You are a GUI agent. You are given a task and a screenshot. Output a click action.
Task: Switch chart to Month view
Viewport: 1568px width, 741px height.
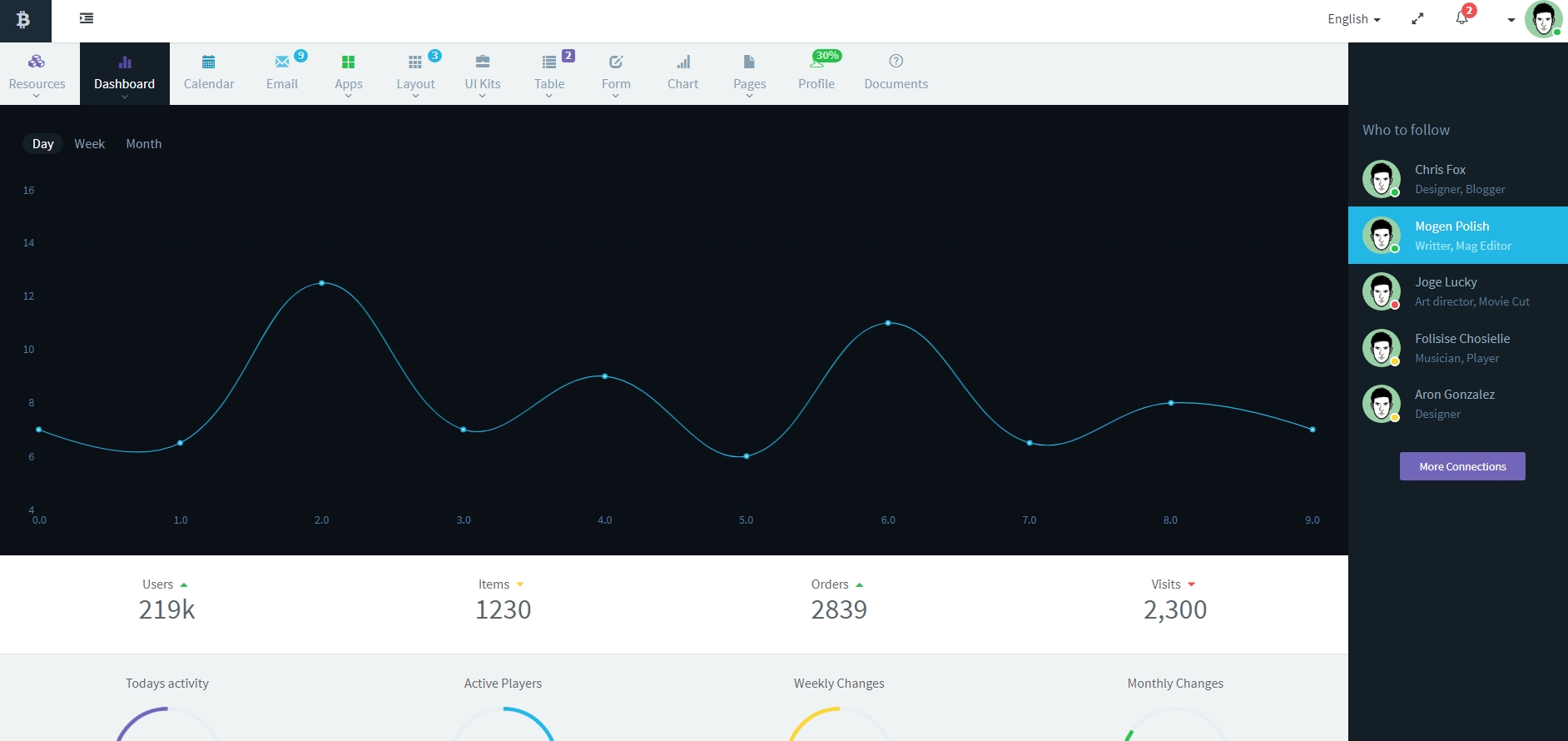pyautogui.click(x=144, y=144)
